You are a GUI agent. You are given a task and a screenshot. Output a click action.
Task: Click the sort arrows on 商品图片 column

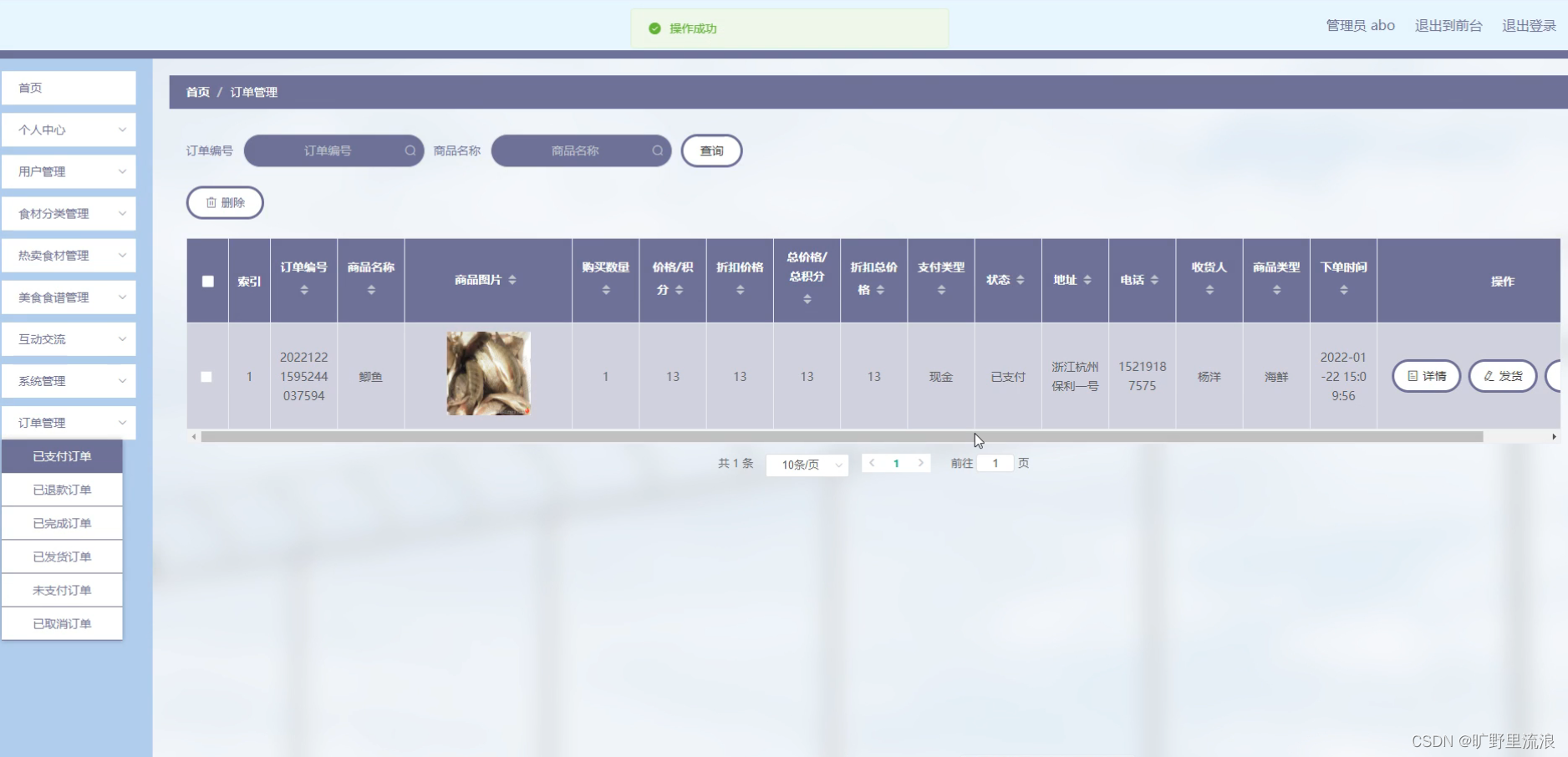512,280
